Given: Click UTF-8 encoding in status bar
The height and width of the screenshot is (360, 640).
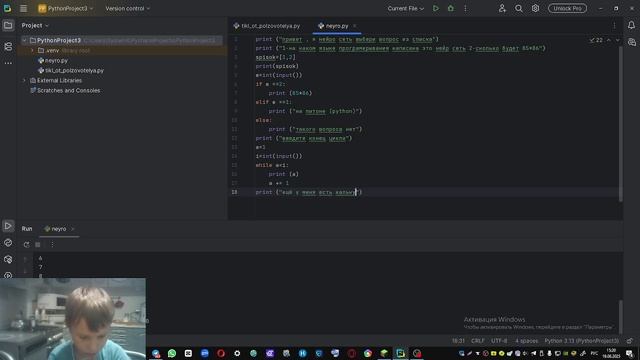Looking at the screenshot, I should [x=499, y=341].
